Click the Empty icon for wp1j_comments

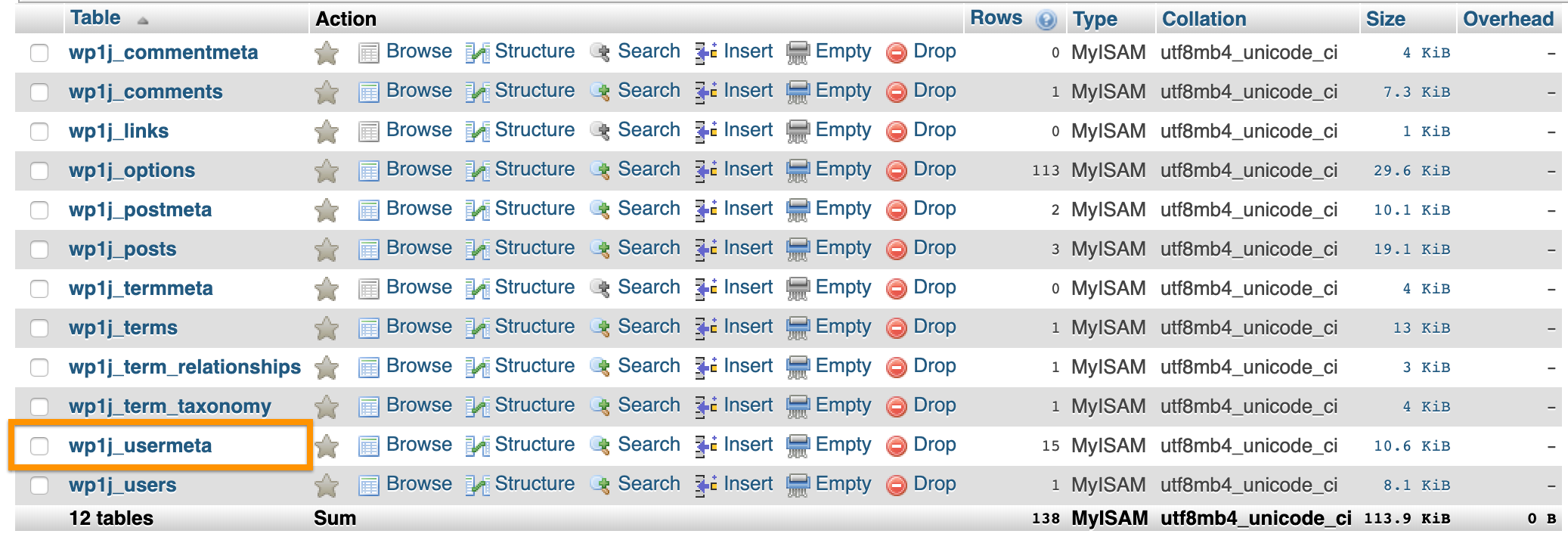(x=798, y=92)
